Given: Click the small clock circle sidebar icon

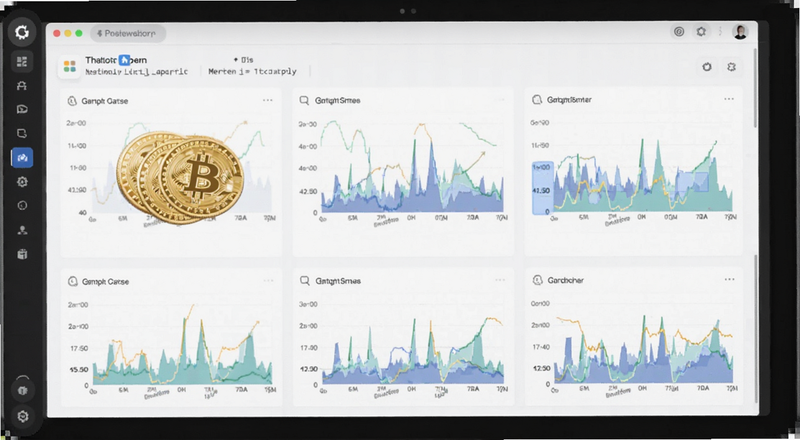Looking at the screenshot, I should (x=22, y=206).
